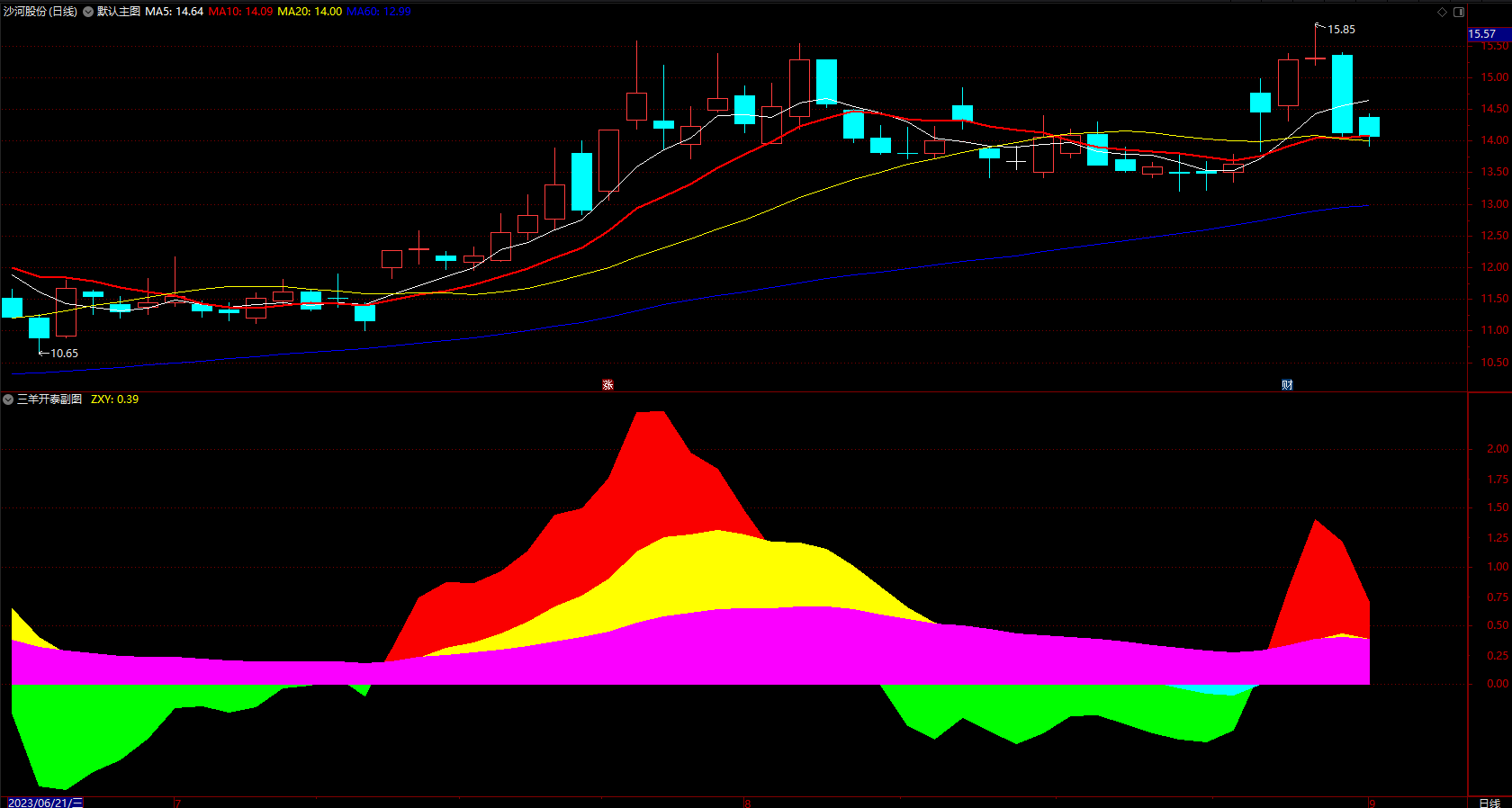This screenshot has height=808, width=1512.
Task: Click the 15.00 price axis label
Action: (1495, 77)
